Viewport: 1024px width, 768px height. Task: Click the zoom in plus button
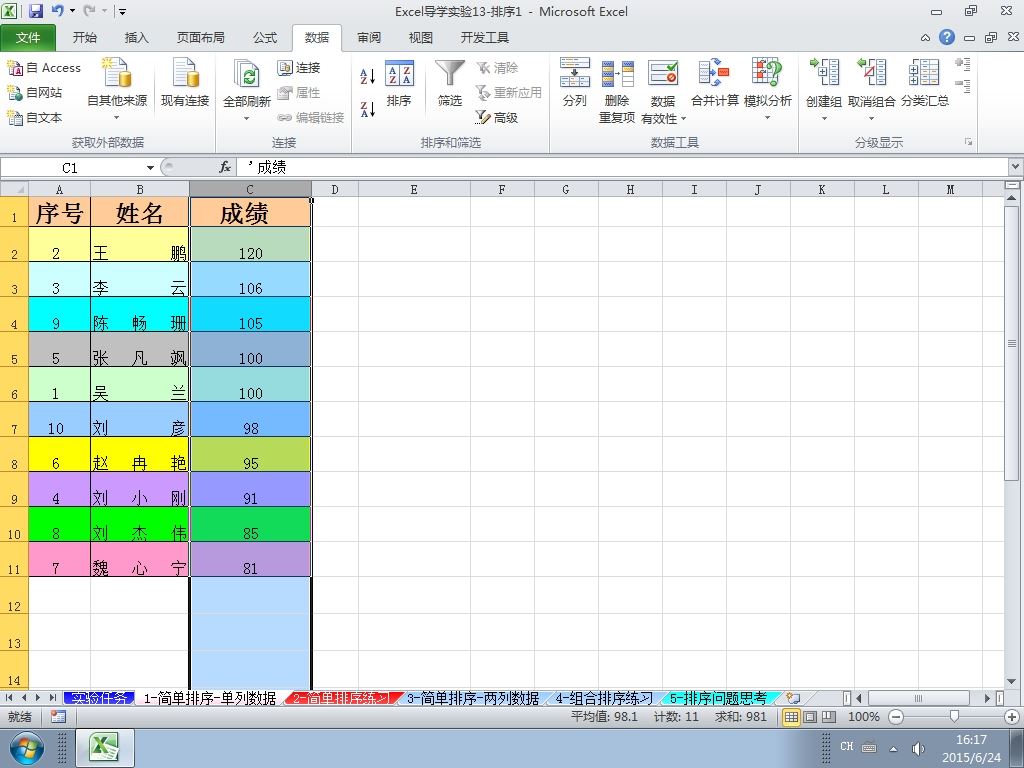tap(1012, 716)
